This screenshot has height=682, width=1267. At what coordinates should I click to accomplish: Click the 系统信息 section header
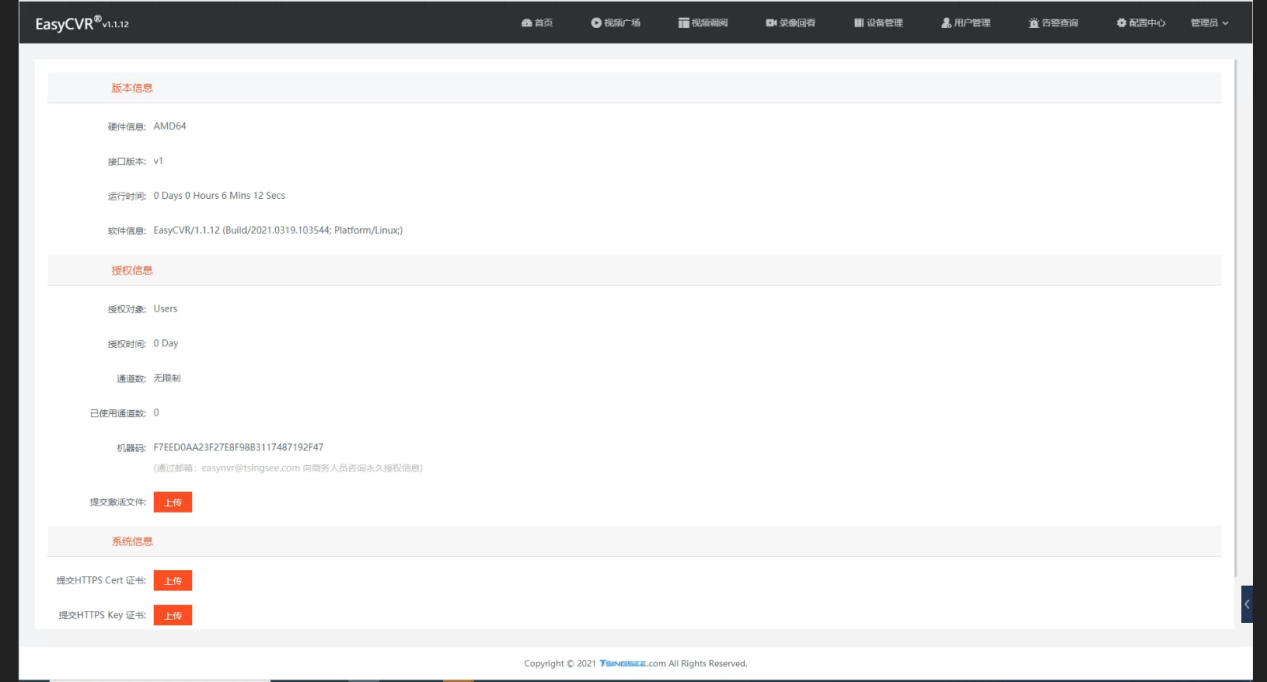click(x=132, y=541)
